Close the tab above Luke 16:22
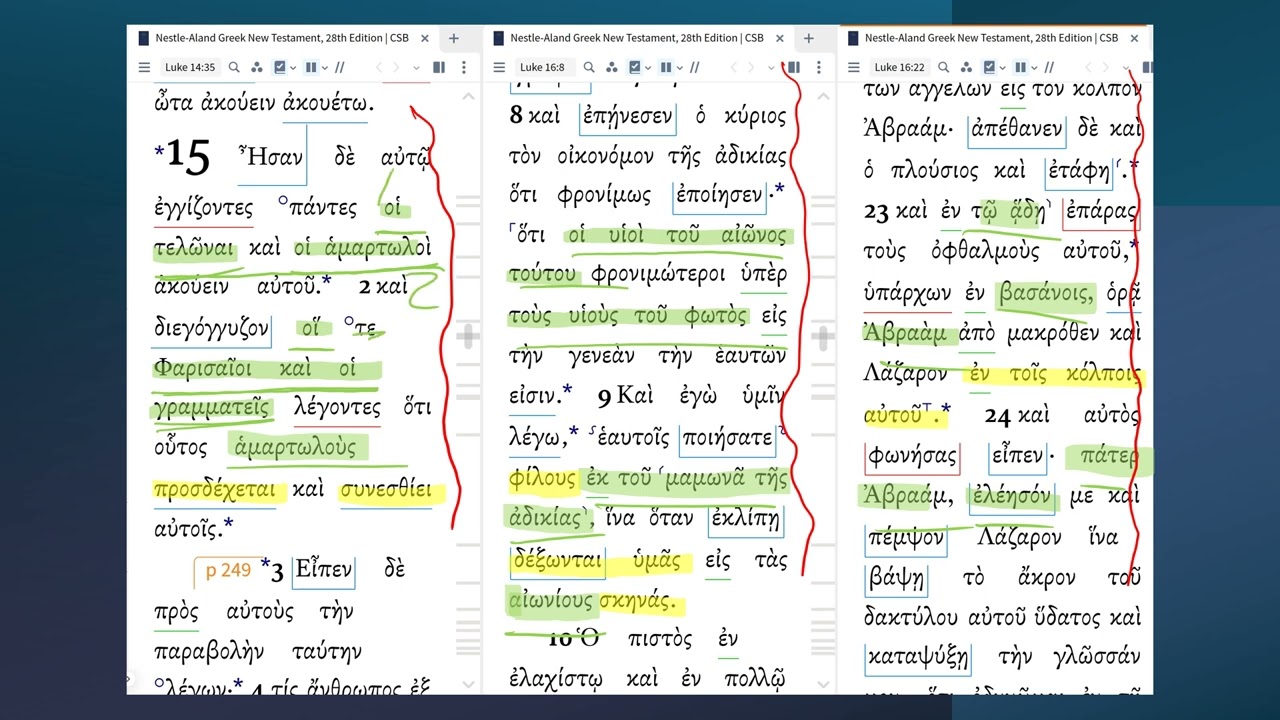 pos(1134,38)
